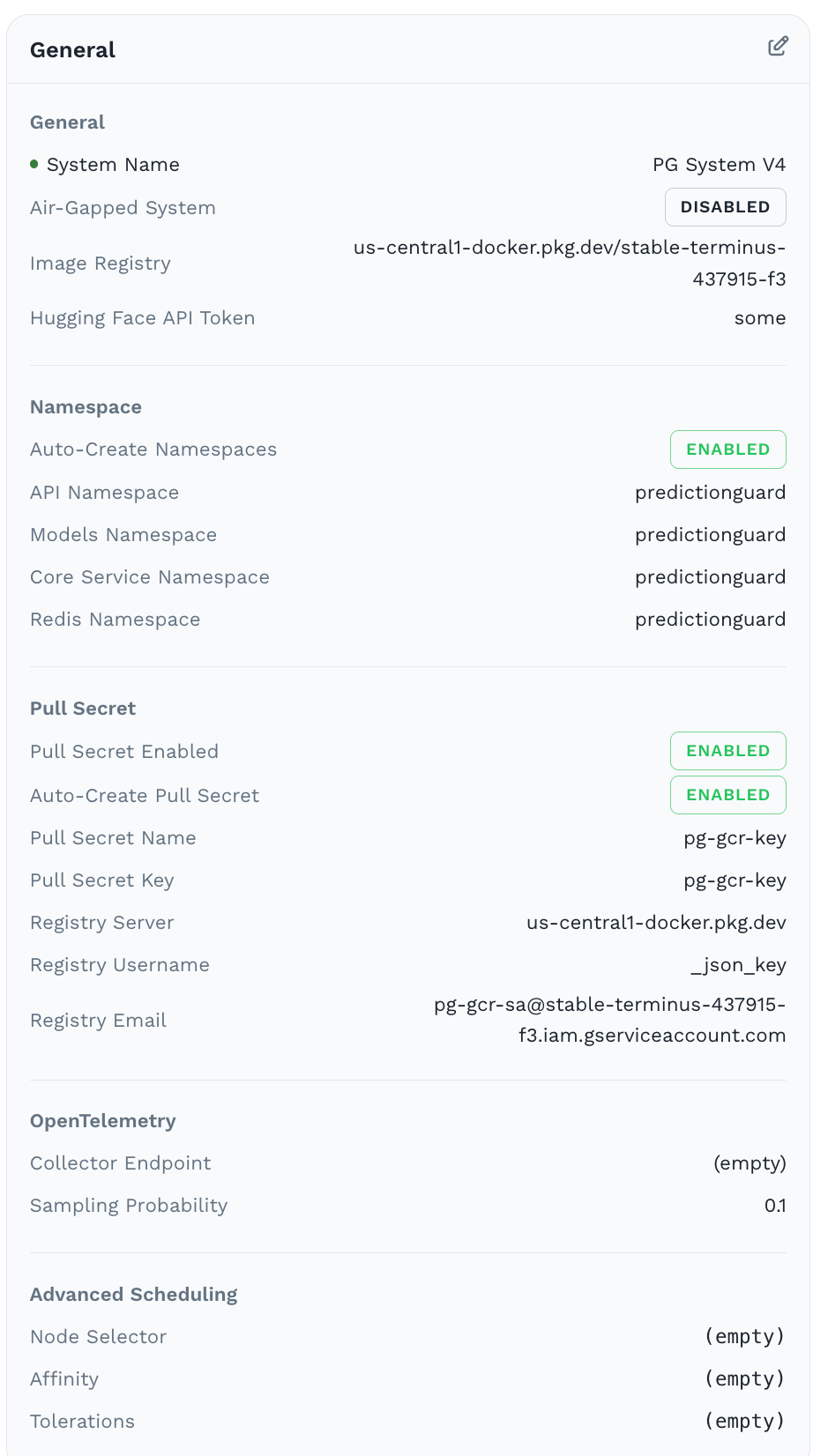This screenshot has width=813, height=1456.
Task: Select the Registry Email address text
Action: (609, 1020)
